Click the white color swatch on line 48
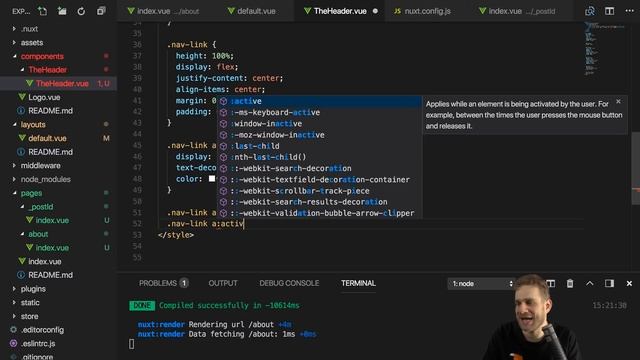Viewport: 640px width, 360px height. pos(212,179)
